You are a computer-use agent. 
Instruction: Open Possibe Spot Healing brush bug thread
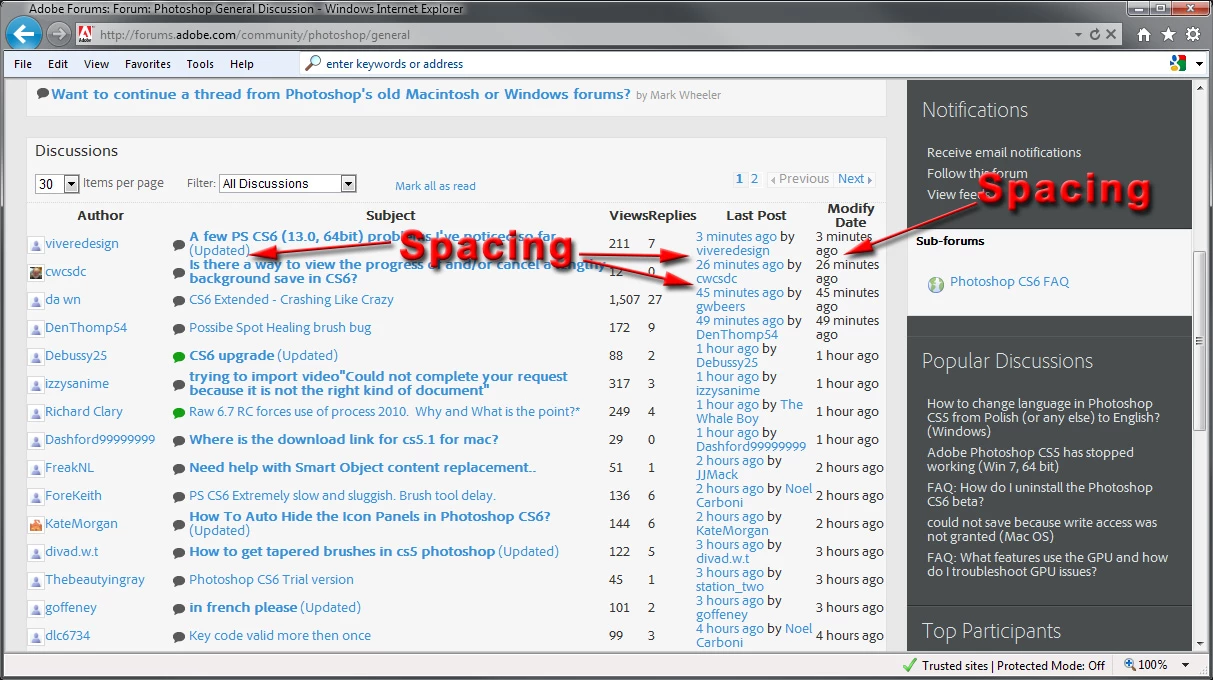[x=280, y=328]
